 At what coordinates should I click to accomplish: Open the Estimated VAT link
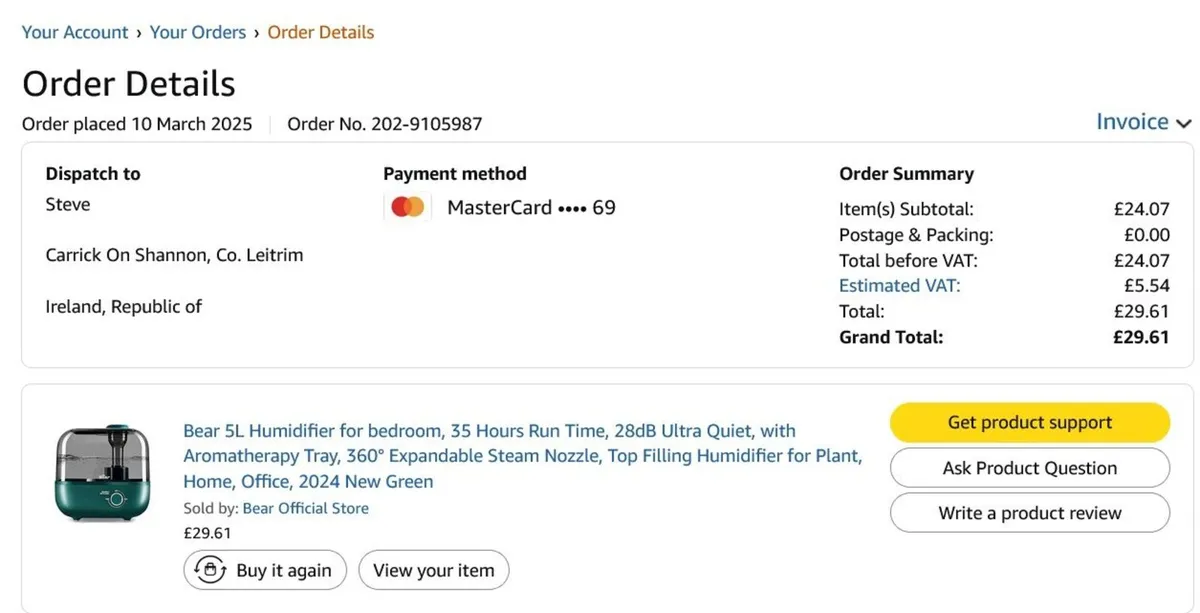coord(899,286)
